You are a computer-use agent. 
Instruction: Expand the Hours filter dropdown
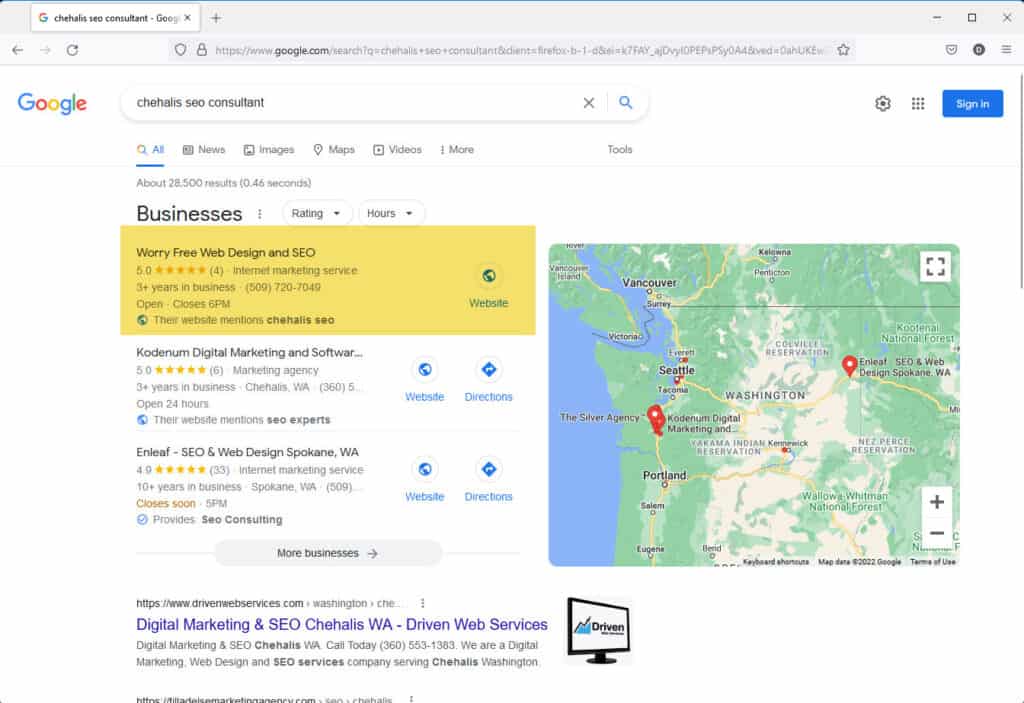coord(391,214)
